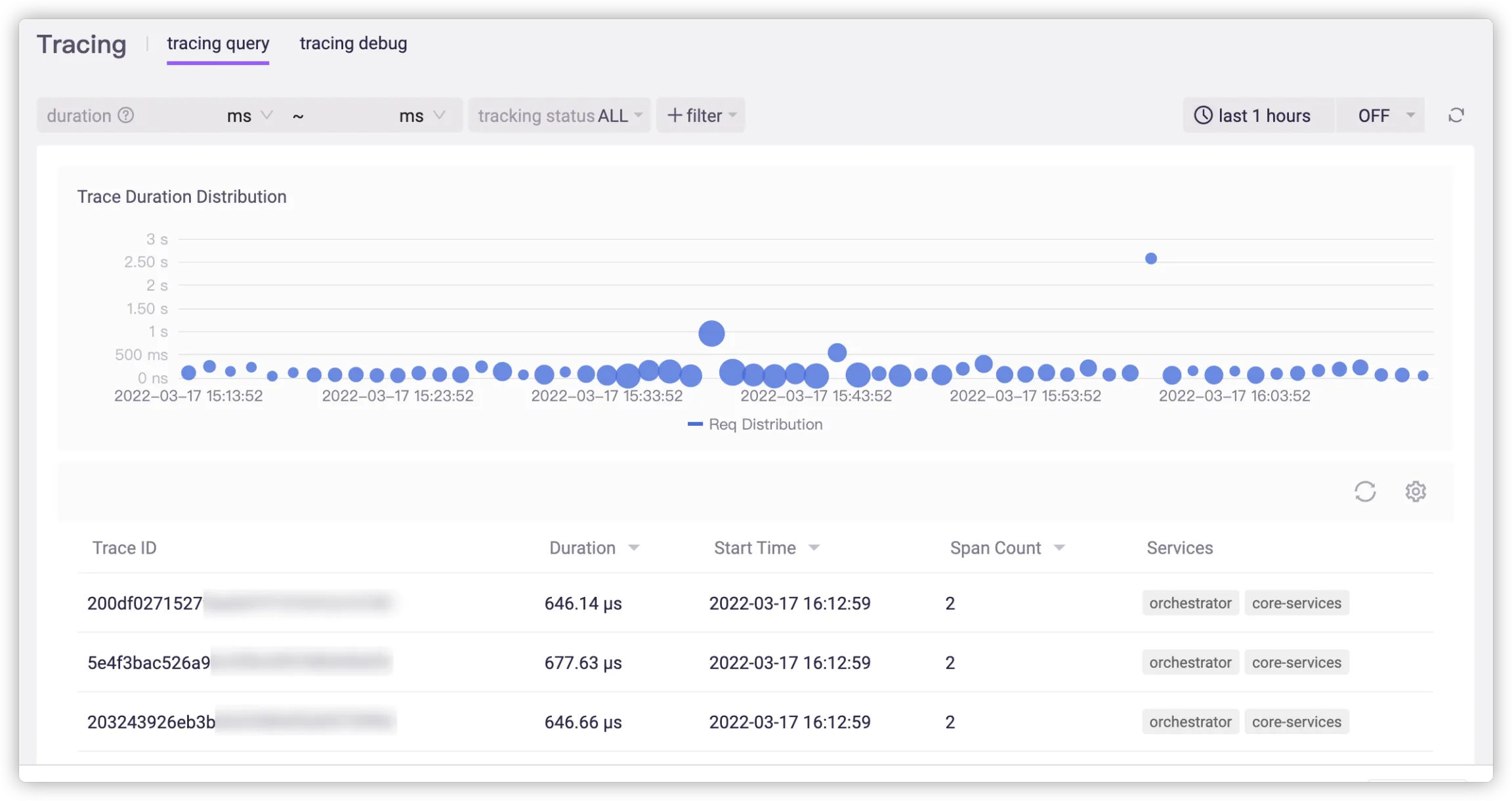Viewport: 1512px width, 801px height.
Task: Toggle Req Distribution legend series
Action: [x=755, y=424]
